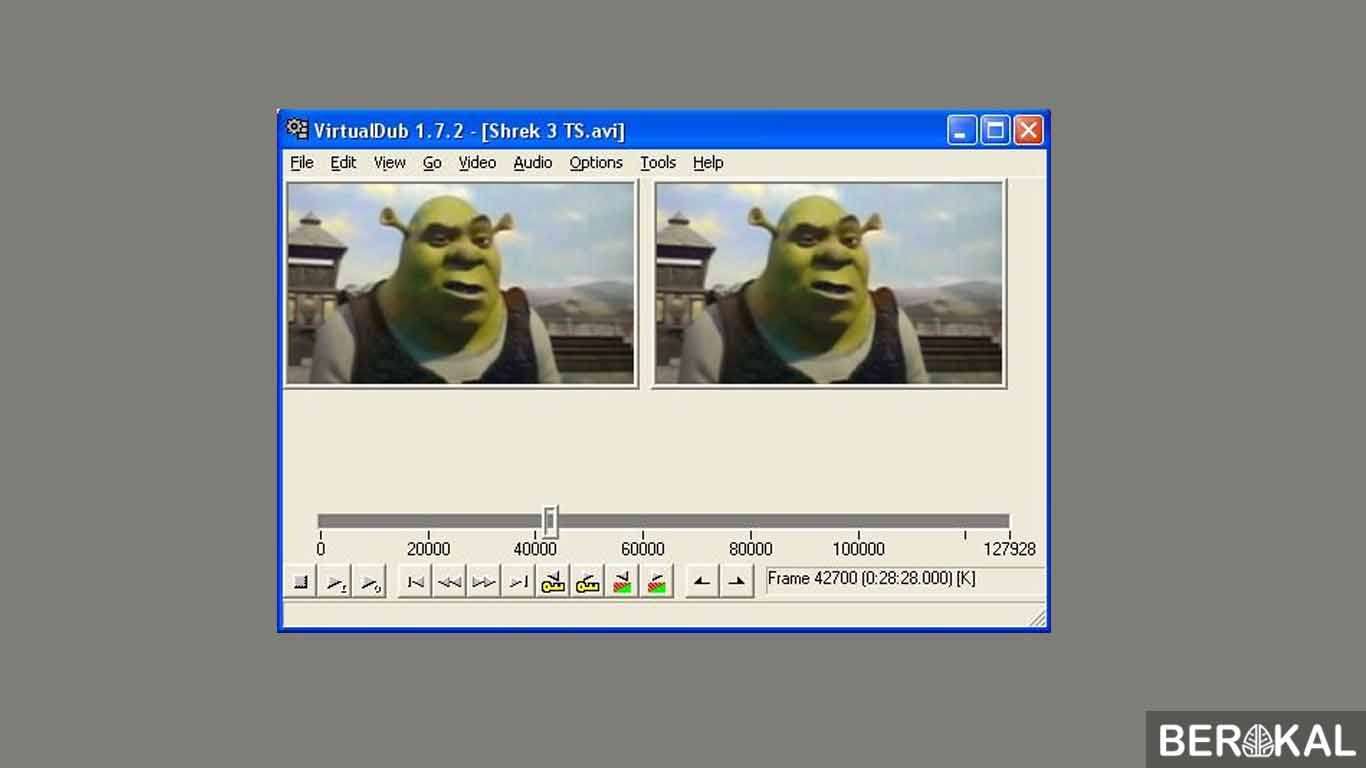The height and width of the screenshot is (768, 1366).
Task: Open the View menu
Action: click(390, 163)
